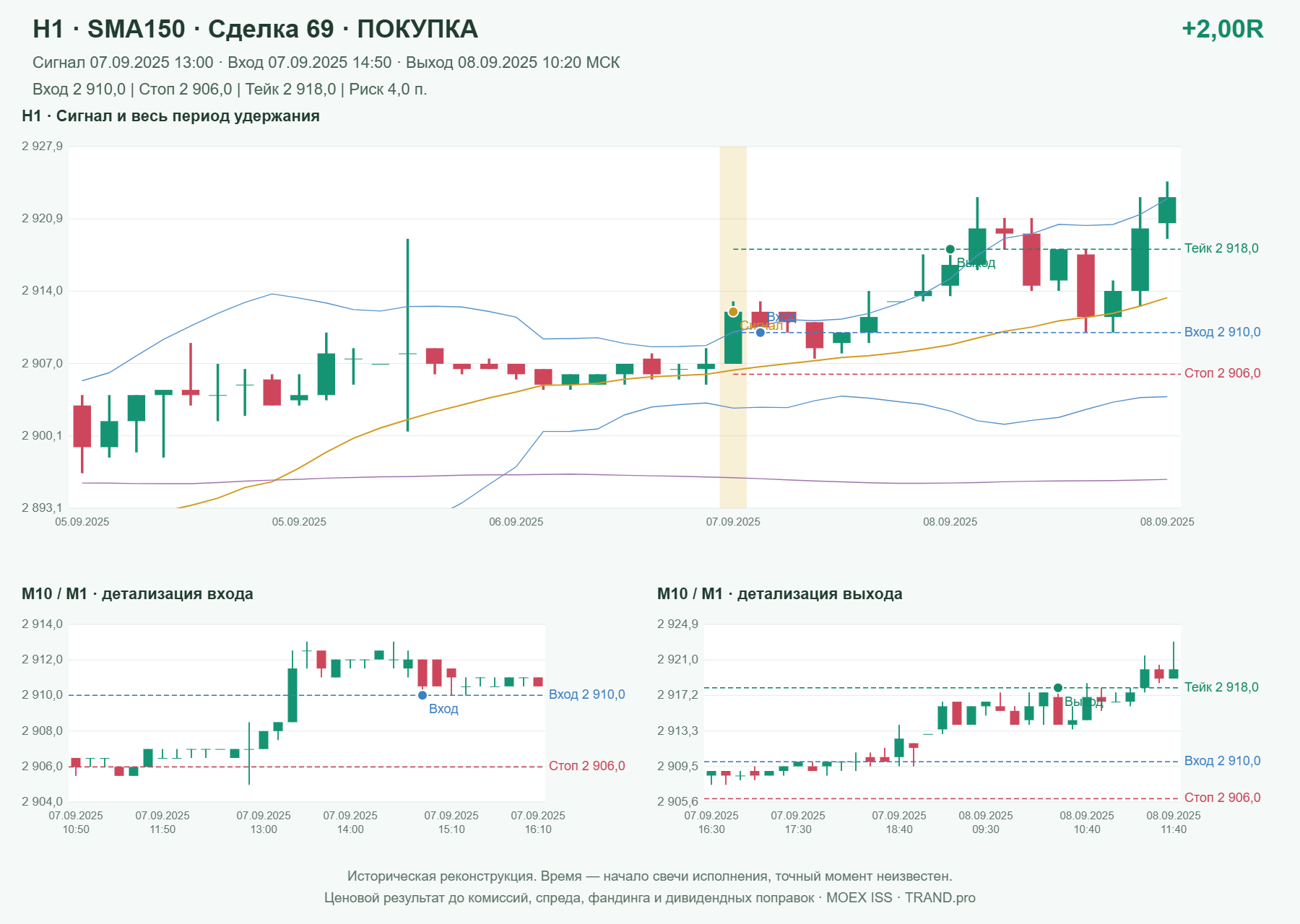Click heading 'M10 / M1 · детализация выхода'
Viewport: 1300px width, 924px height.
coord(779,594)
